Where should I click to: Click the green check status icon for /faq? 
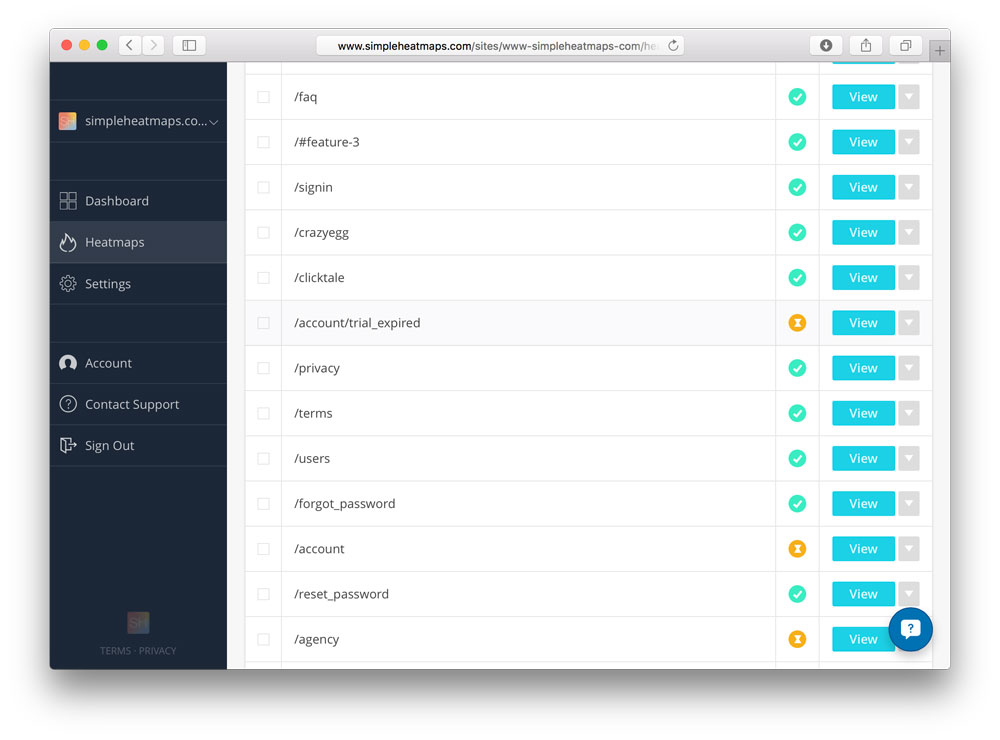[x=797, y=97]
